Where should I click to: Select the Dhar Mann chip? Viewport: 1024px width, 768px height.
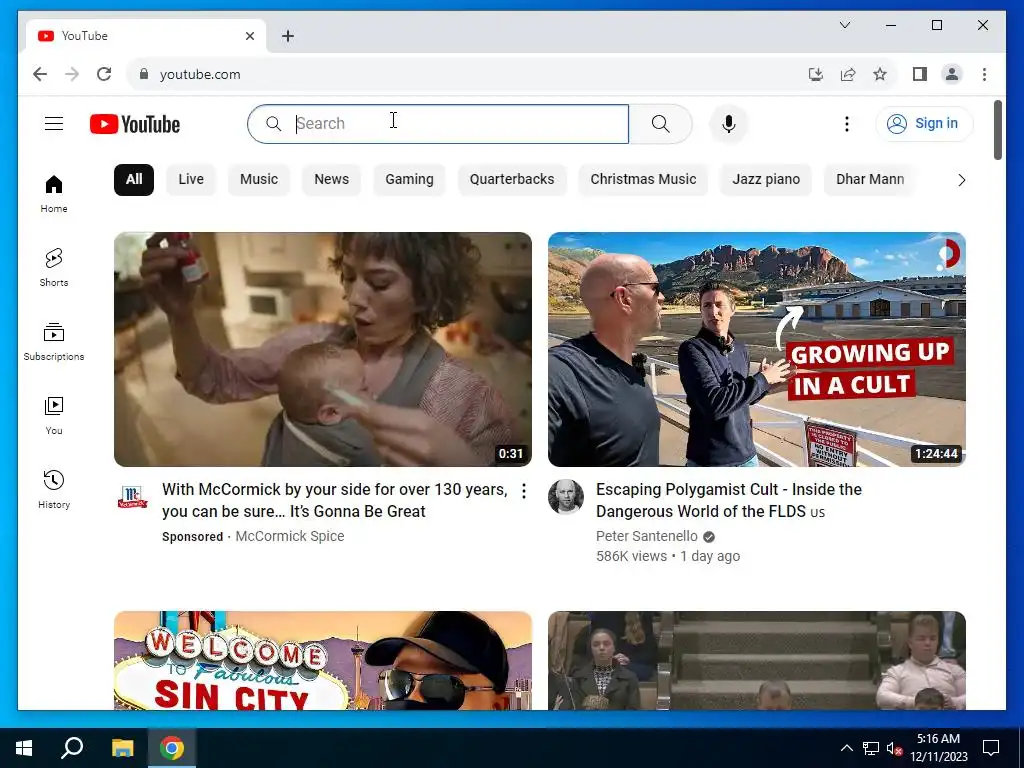click(x=870, y=180)
